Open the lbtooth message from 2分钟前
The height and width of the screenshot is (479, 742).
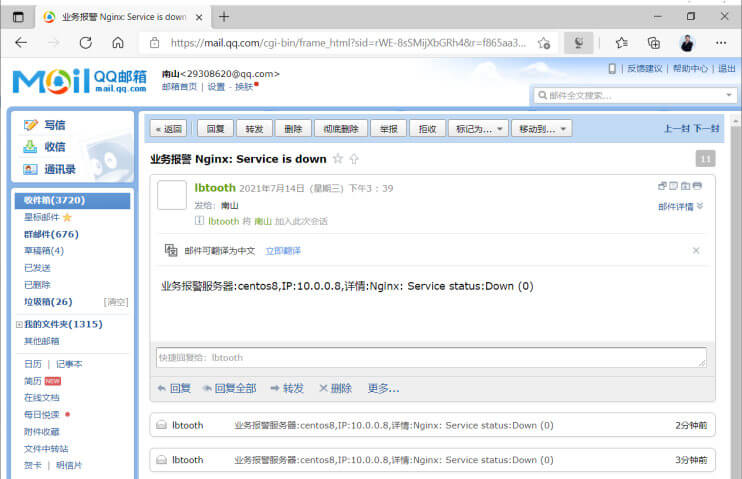pyautogui.click(x=432, y=425)
